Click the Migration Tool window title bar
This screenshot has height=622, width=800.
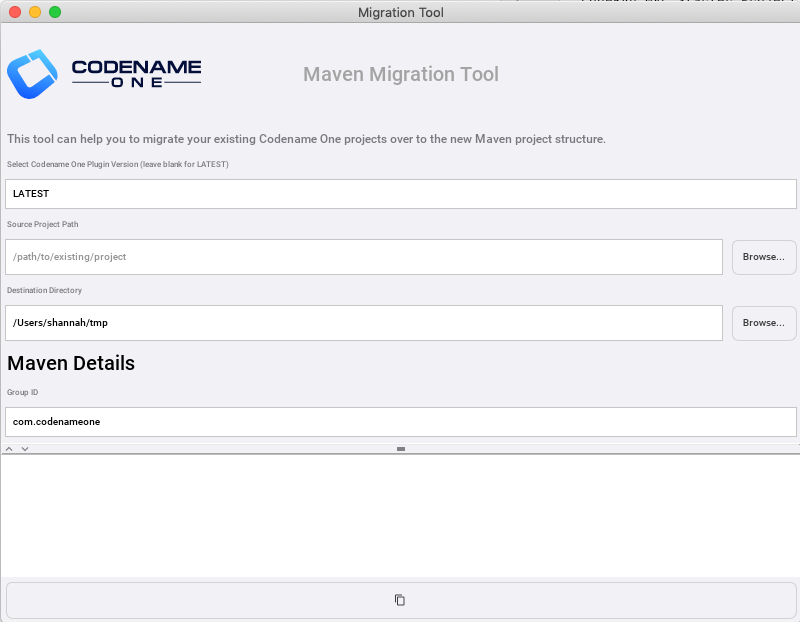[400, 12]
